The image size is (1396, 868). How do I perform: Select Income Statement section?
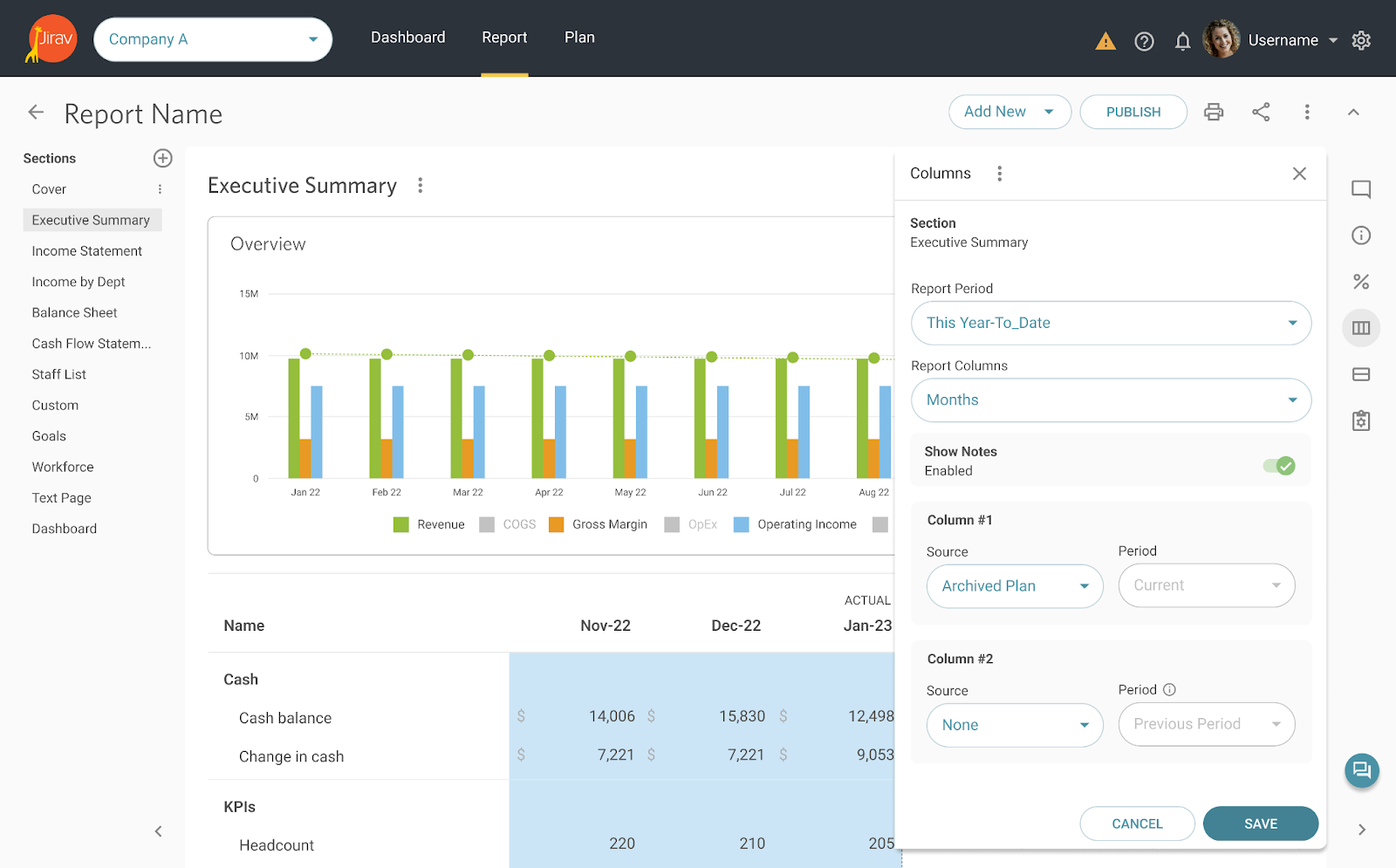point(86,251)
